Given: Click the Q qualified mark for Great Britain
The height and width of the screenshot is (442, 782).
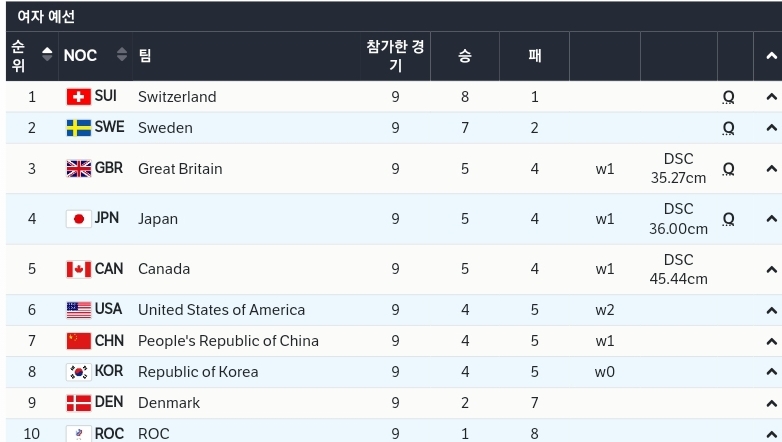Looking at the screenshot, I should click(x=729, y=169).
